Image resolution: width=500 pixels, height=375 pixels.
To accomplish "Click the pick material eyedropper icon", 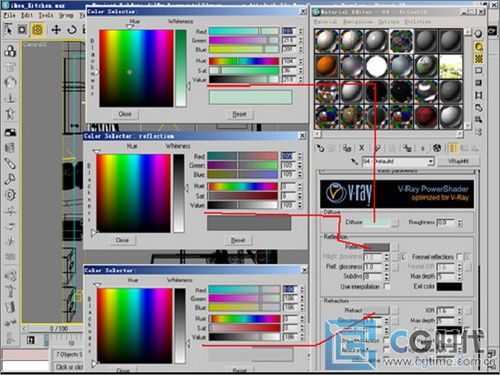I will [355, 162].
